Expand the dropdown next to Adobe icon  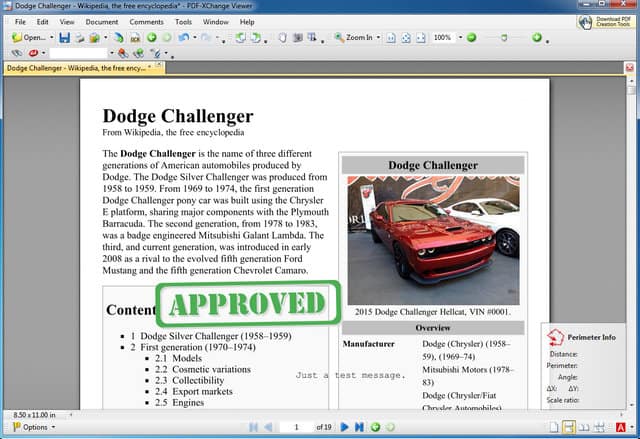631,427
